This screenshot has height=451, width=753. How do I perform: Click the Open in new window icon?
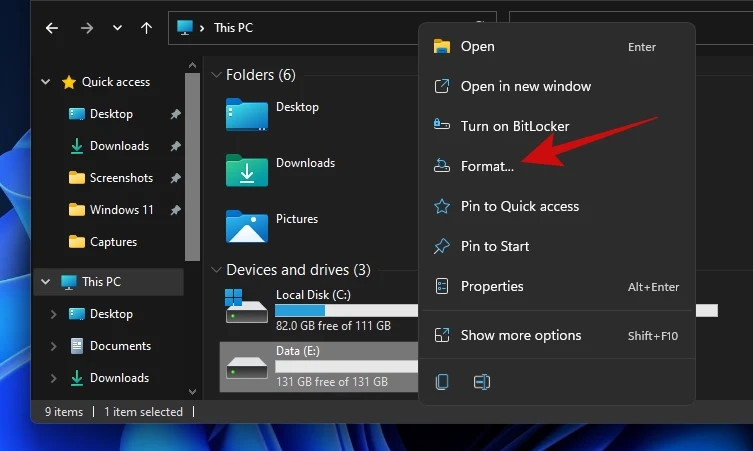coord(442,86)
